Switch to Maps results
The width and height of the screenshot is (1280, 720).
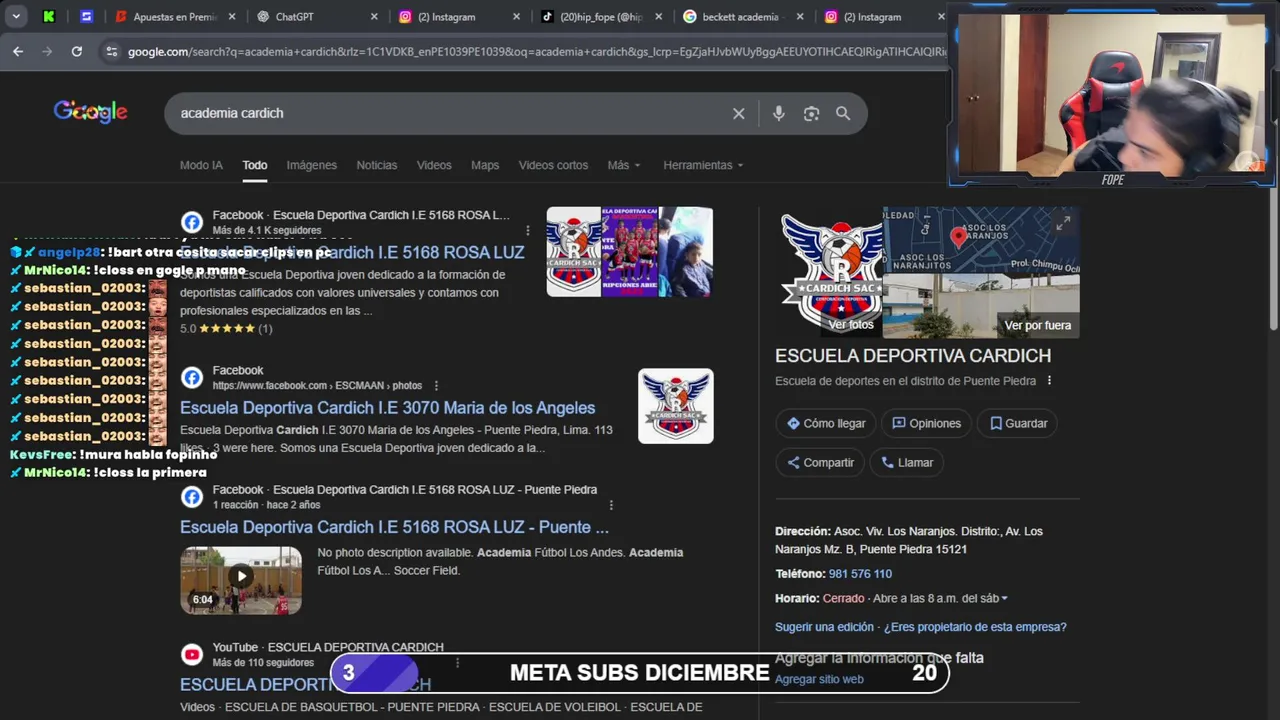485,165
